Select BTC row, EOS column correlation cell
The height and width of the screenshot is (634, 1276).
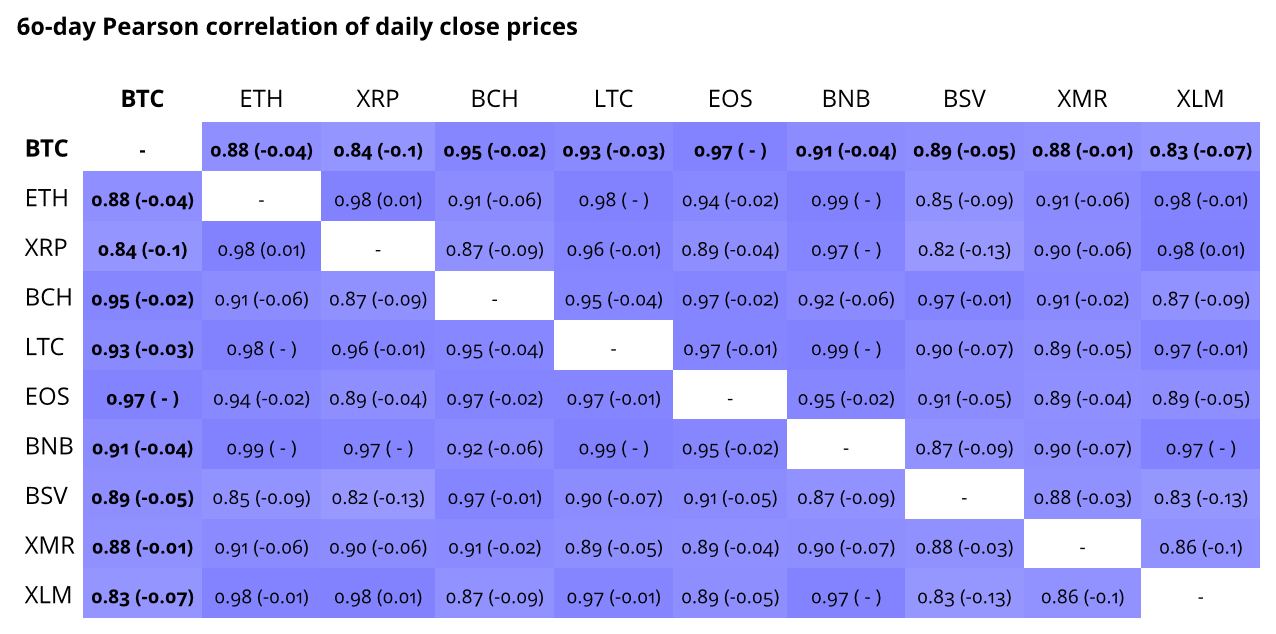tap(730, 151)
